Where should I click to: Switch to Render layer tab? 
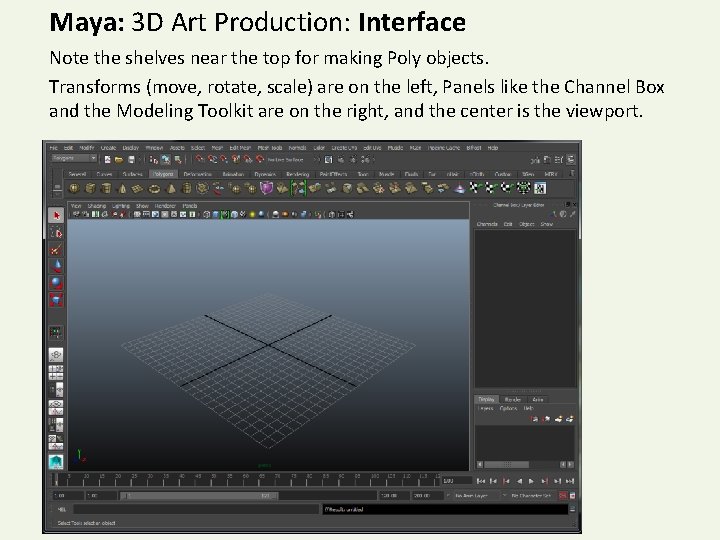tap(512, 399)
